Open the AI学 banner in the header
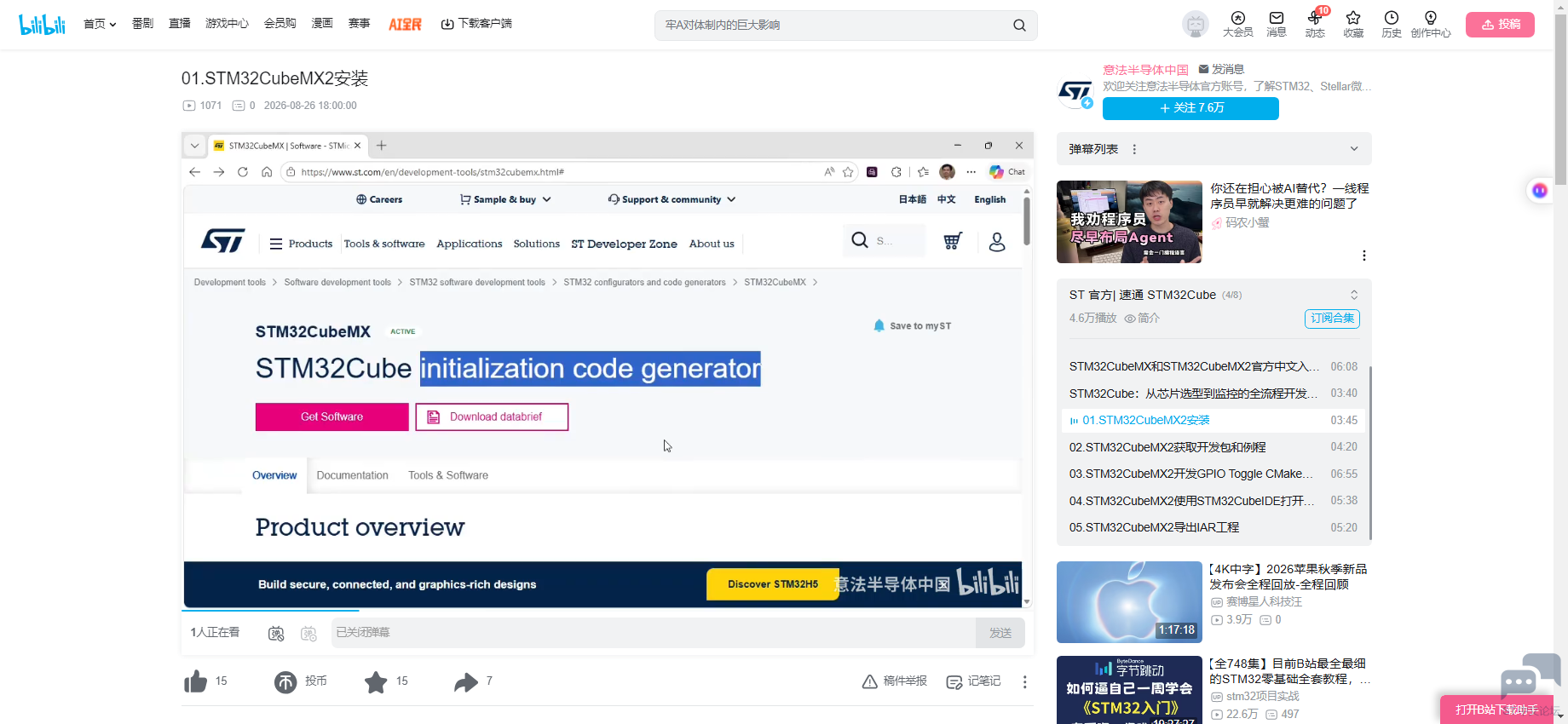The image size is (1568, 724). (x=405, y=25)
